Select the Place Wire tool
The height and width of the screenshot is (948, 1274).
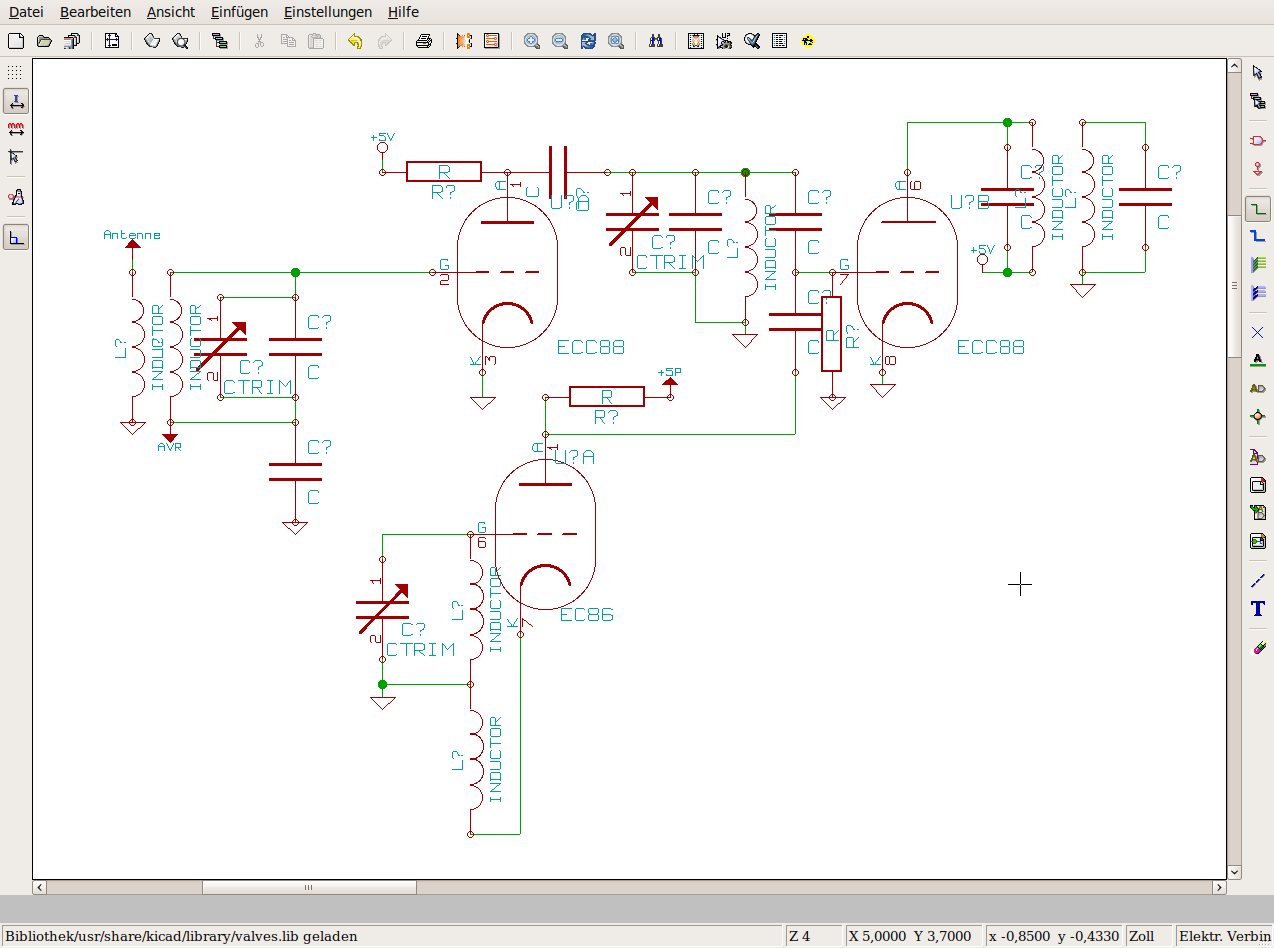[1258, 209]
